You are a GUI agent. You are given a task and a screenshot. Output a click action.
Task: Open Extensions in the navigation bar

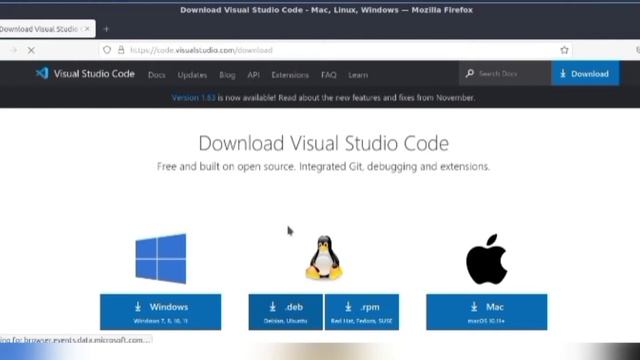point(290,75)
